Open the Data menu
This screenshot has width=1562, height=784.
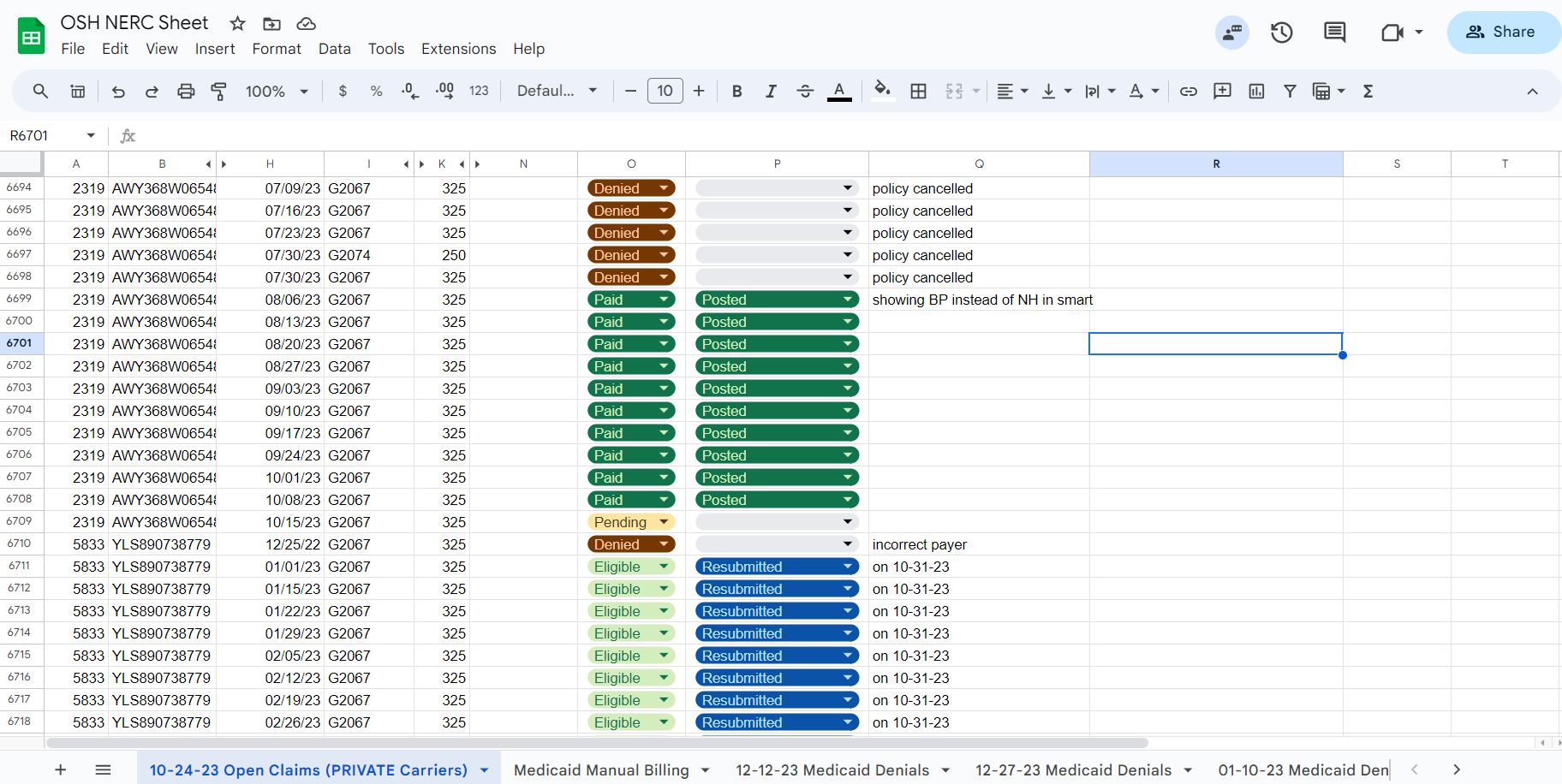coord(335,49)
